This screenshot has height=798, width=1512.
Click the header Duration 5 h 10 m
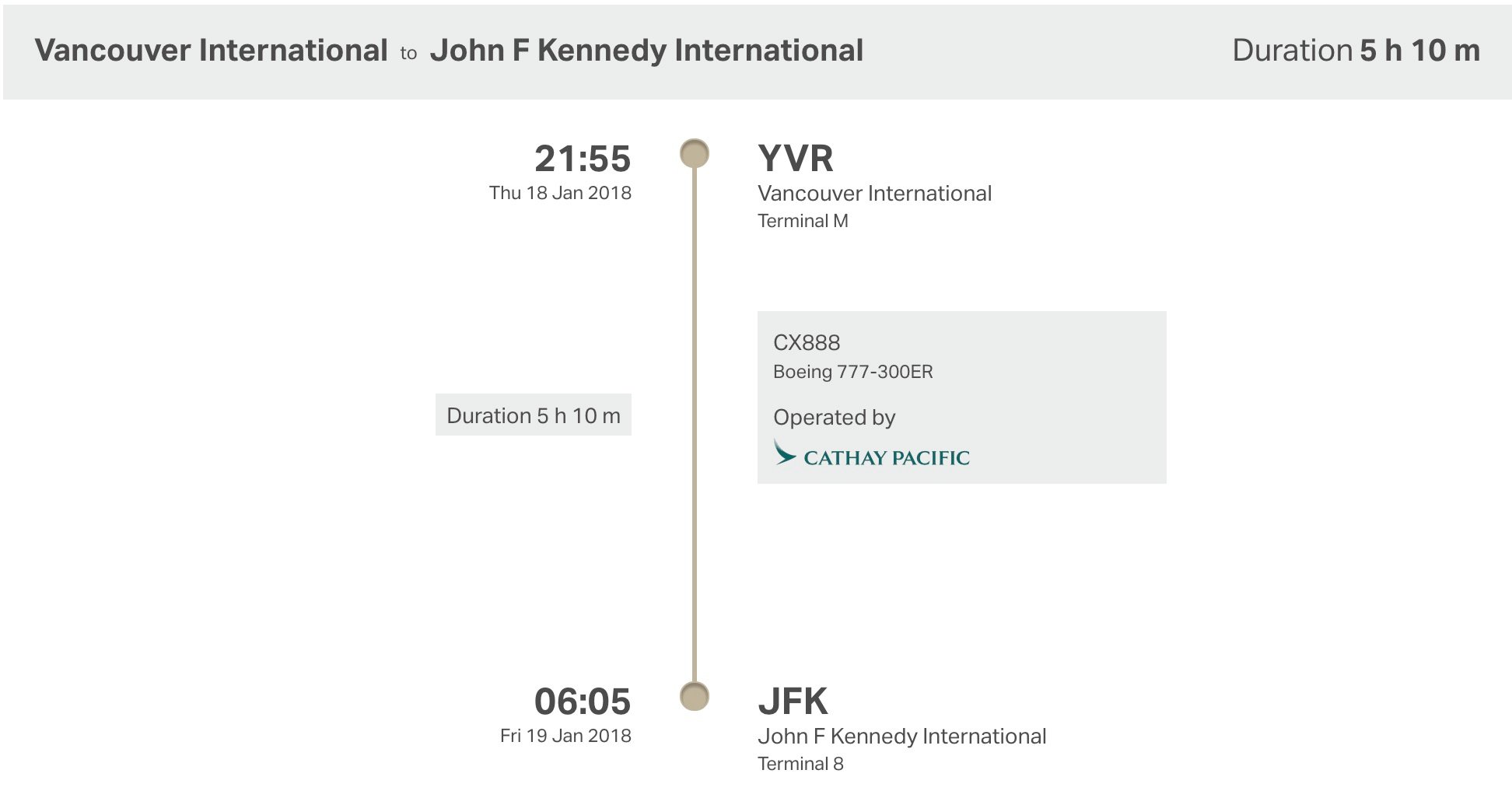tap(1356, 51)
